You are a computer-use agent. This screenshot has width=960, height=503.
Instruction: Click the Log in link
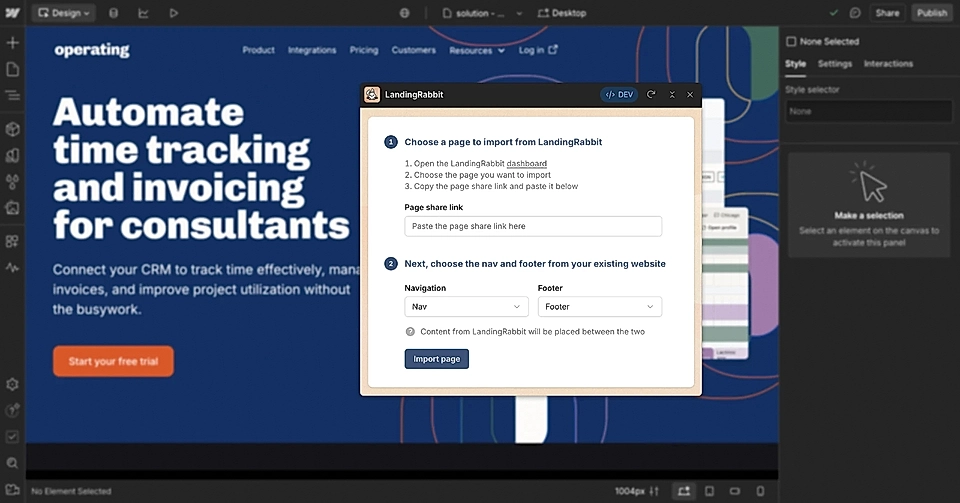click(x=538, y=50)
